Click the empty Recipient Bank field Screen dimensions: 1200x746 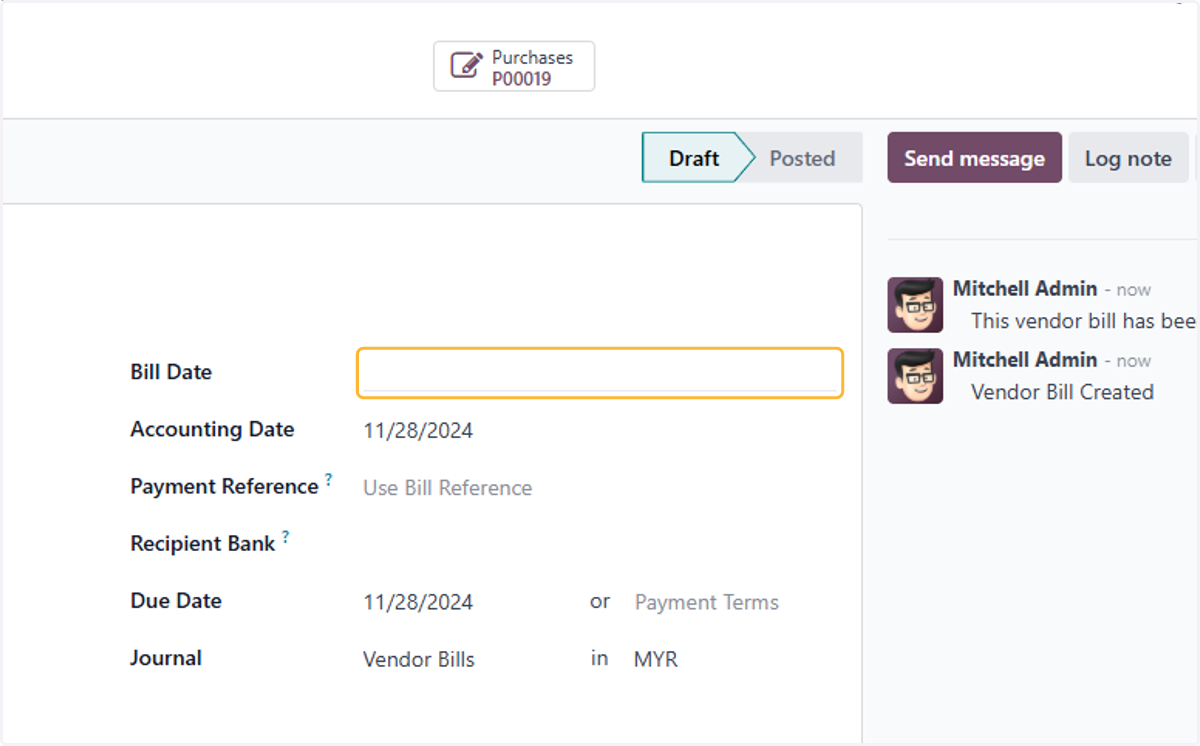(600, 545)
